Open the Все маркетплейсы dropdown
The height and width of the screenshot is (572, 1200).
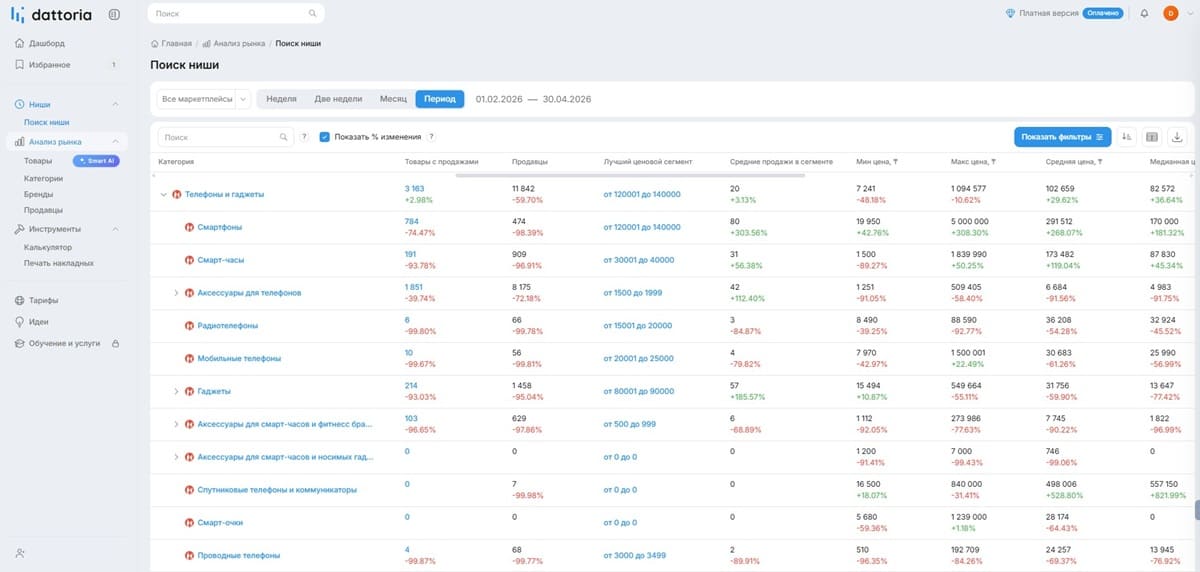tap(204, 99)
